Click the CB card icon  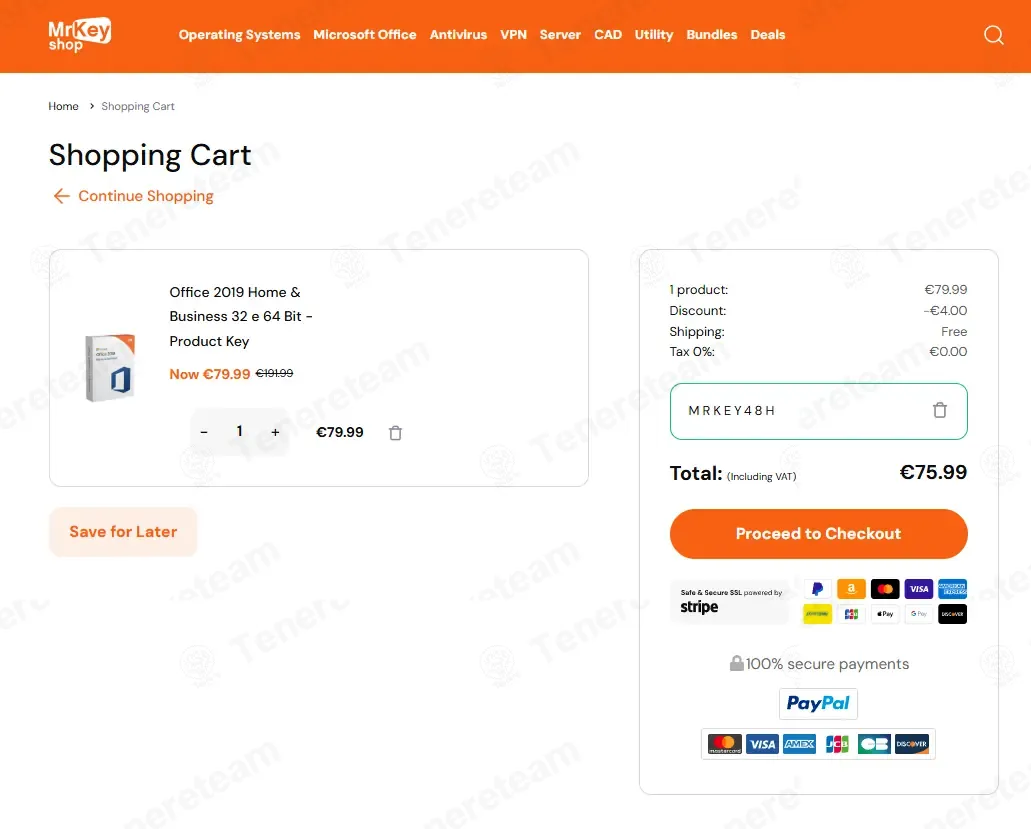pos(874,744)
